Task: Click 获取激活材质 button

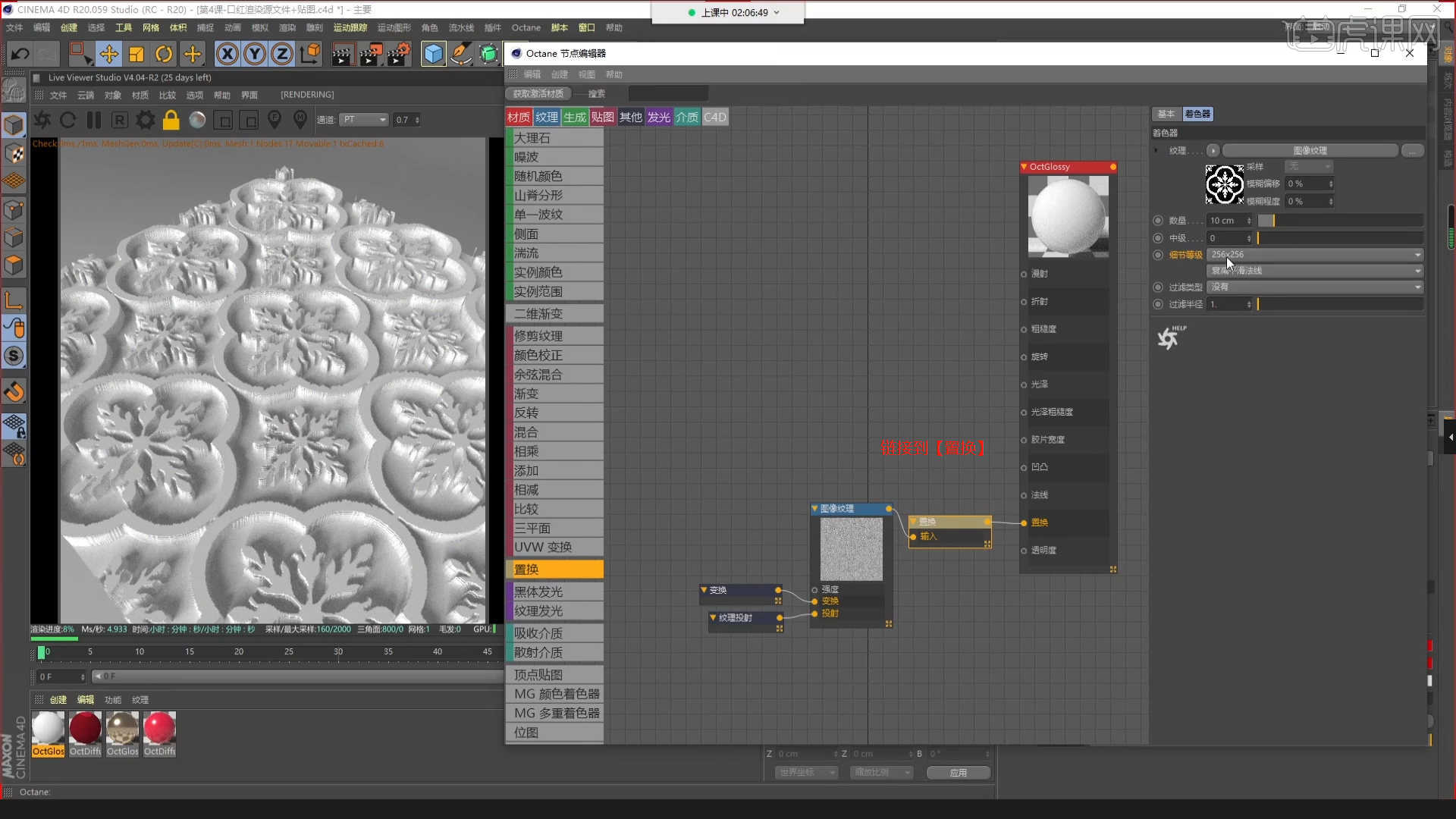Action: (x=538, y=94)
